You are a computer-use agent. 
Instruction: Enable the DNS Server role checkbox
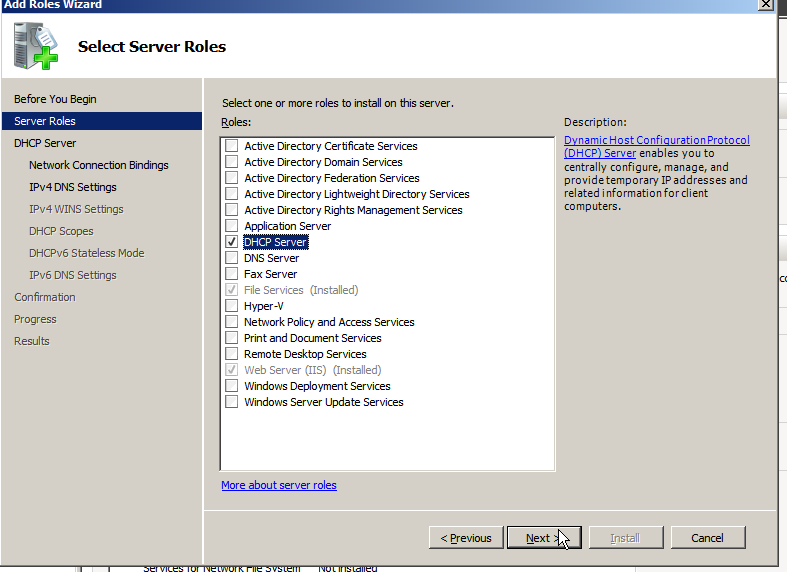231,258
